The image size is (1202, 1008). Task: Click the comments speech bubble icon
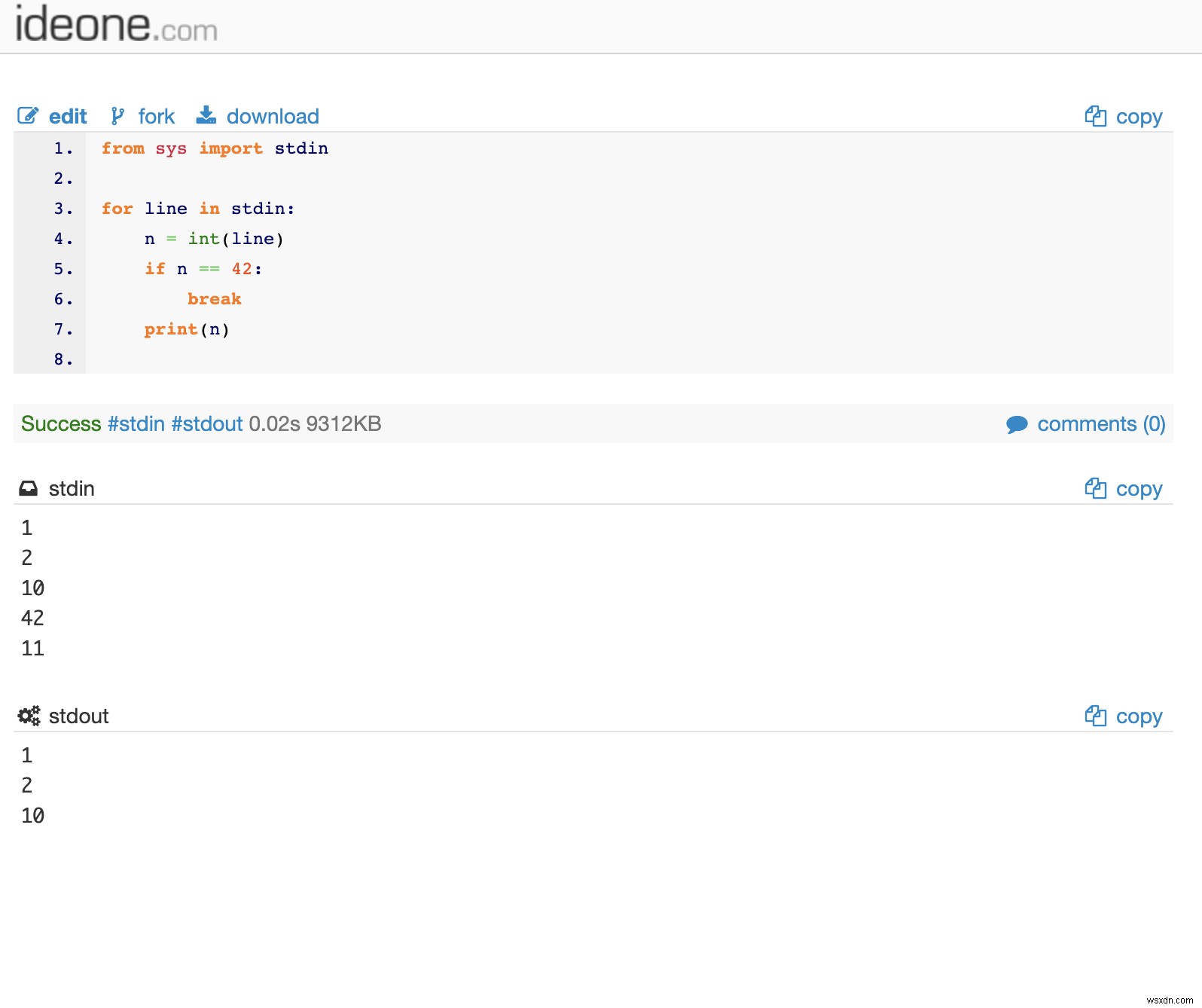pyautogui.click(x=1017, y=424)
